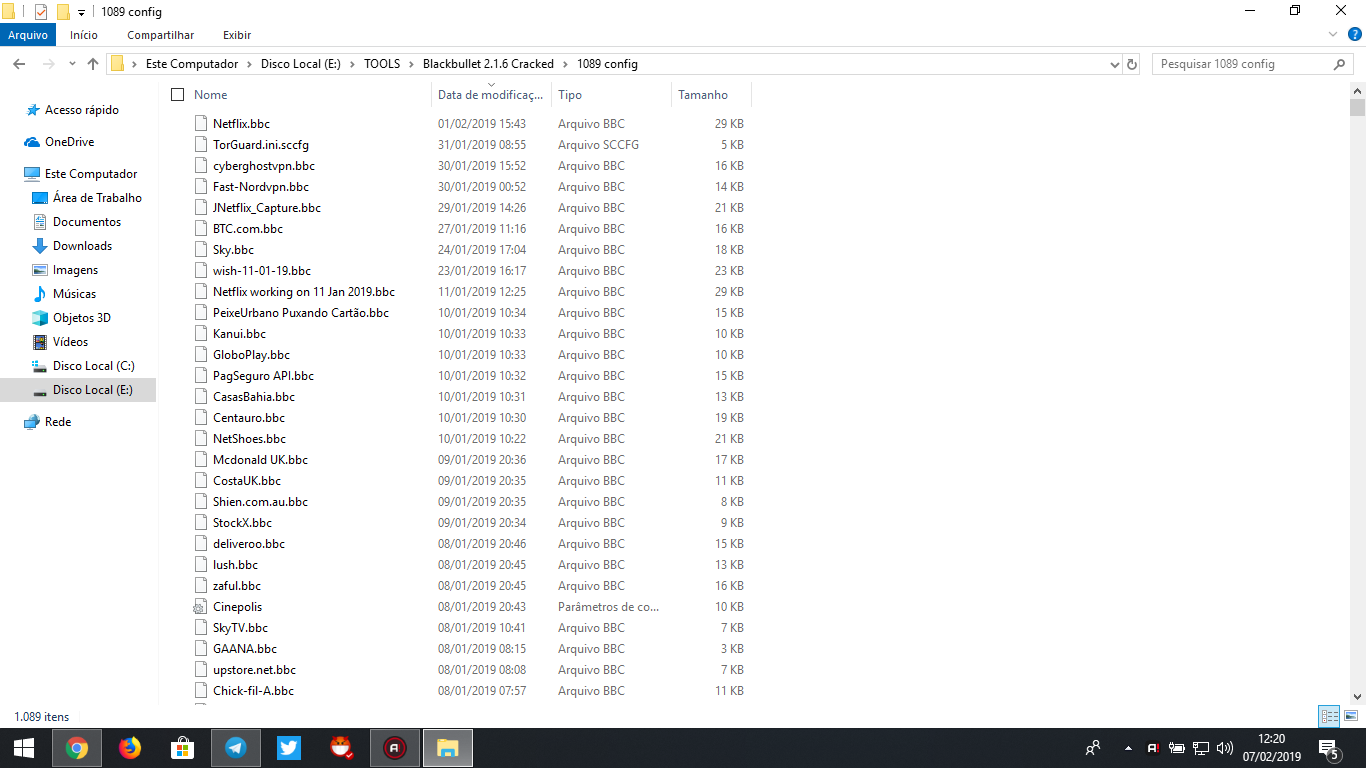The height and width of the screenshot is (768, 1366).
Task: Go to TOOLS in breadcrumb path
Action: pos(382,64)
